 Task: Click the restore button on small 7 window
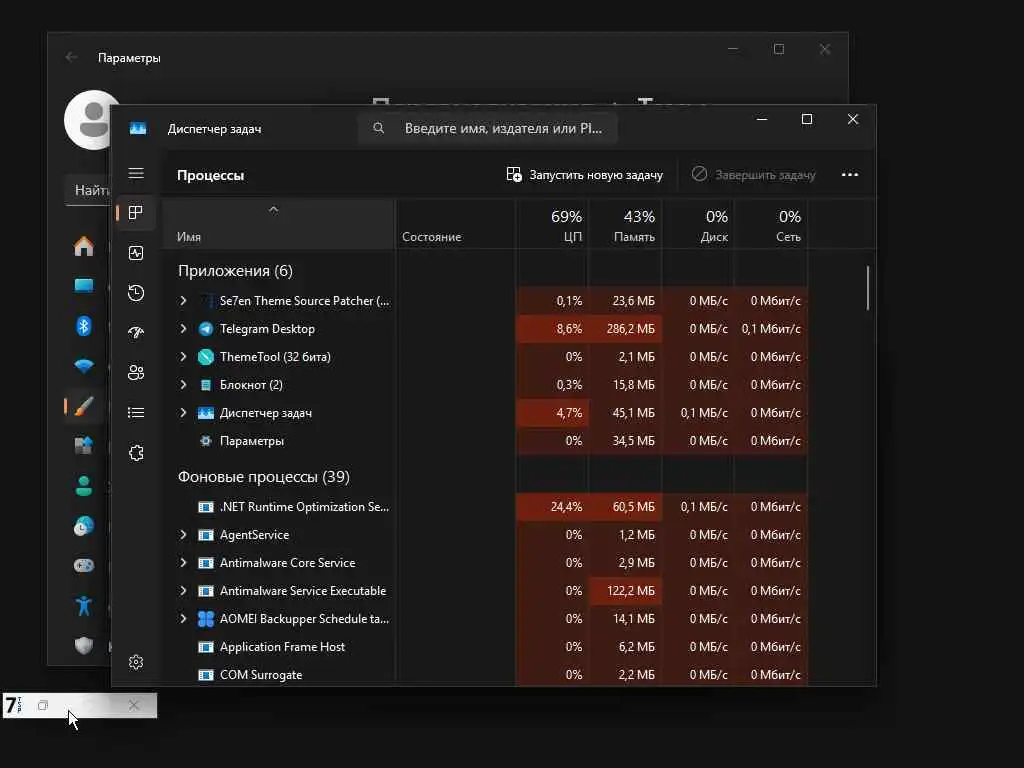pyautogui.click(x=43, y=705)
